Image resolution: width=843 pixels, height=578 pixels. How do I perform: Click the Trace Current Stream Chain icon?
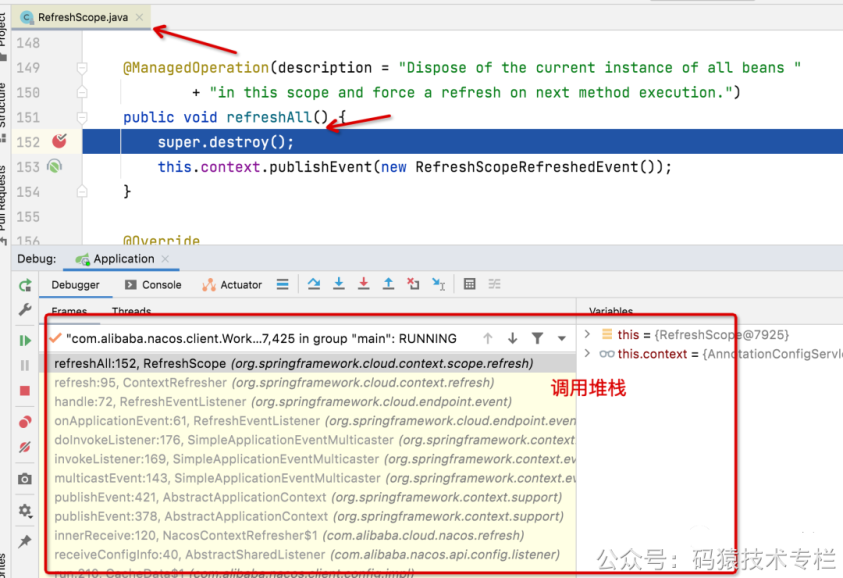coord(495,284)
